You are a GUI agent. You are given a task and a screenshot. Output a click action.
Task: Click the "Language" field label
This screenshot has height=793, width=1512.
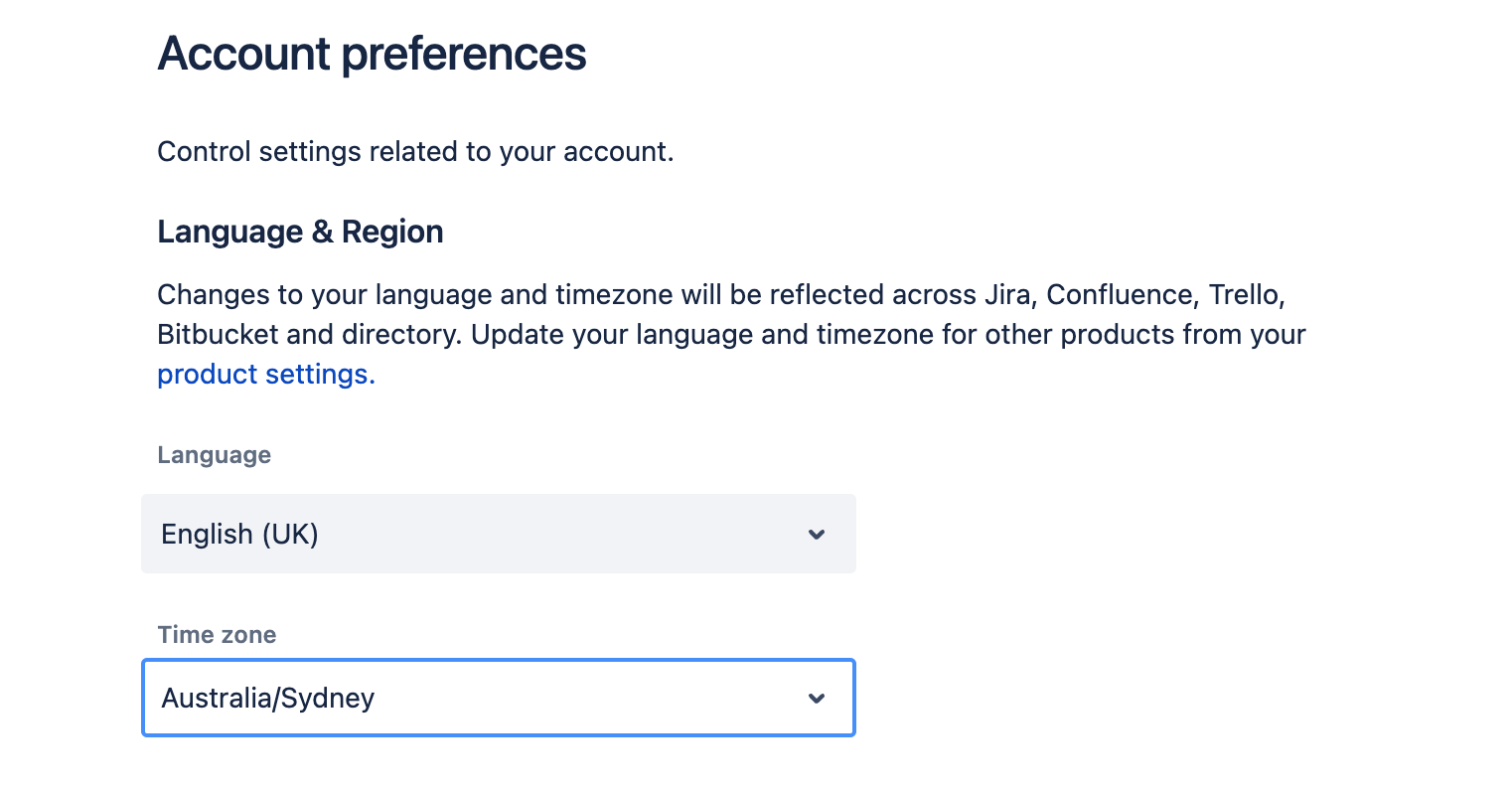point(214,455)
